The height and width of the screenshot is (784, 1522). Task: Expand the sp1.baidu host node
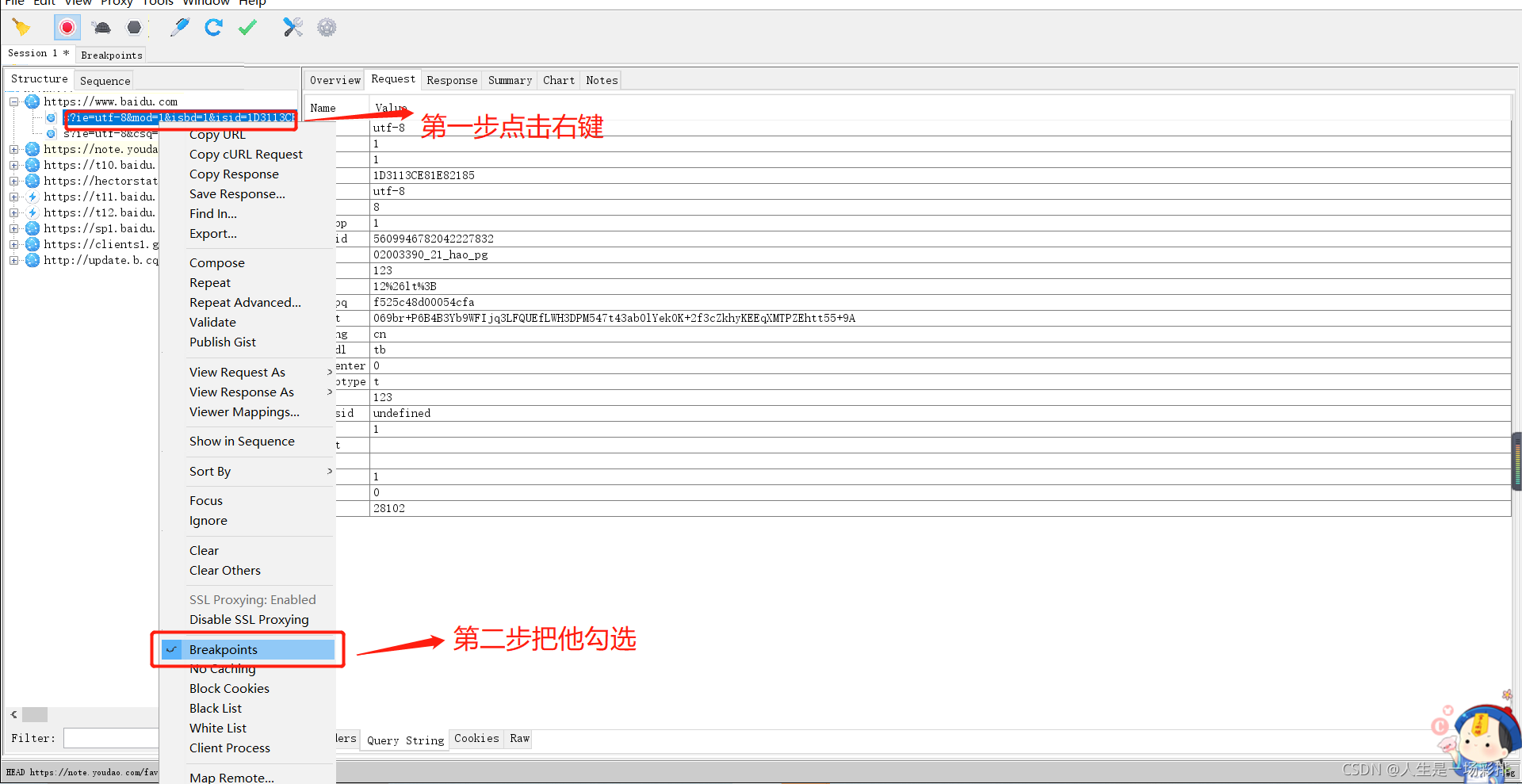14,228
